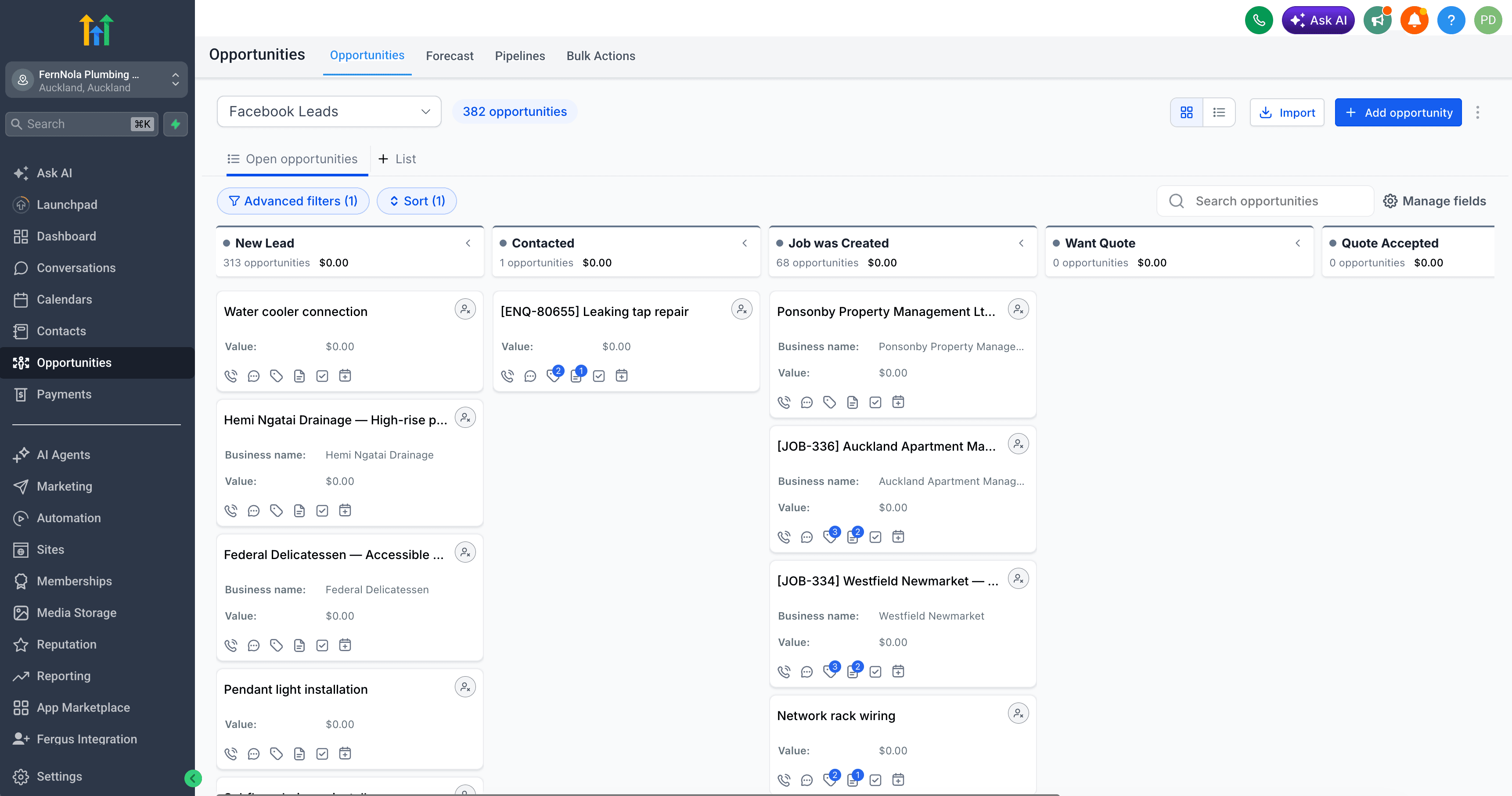
Task: Open notes on Water cooler connection card
Action: [299, 376]
